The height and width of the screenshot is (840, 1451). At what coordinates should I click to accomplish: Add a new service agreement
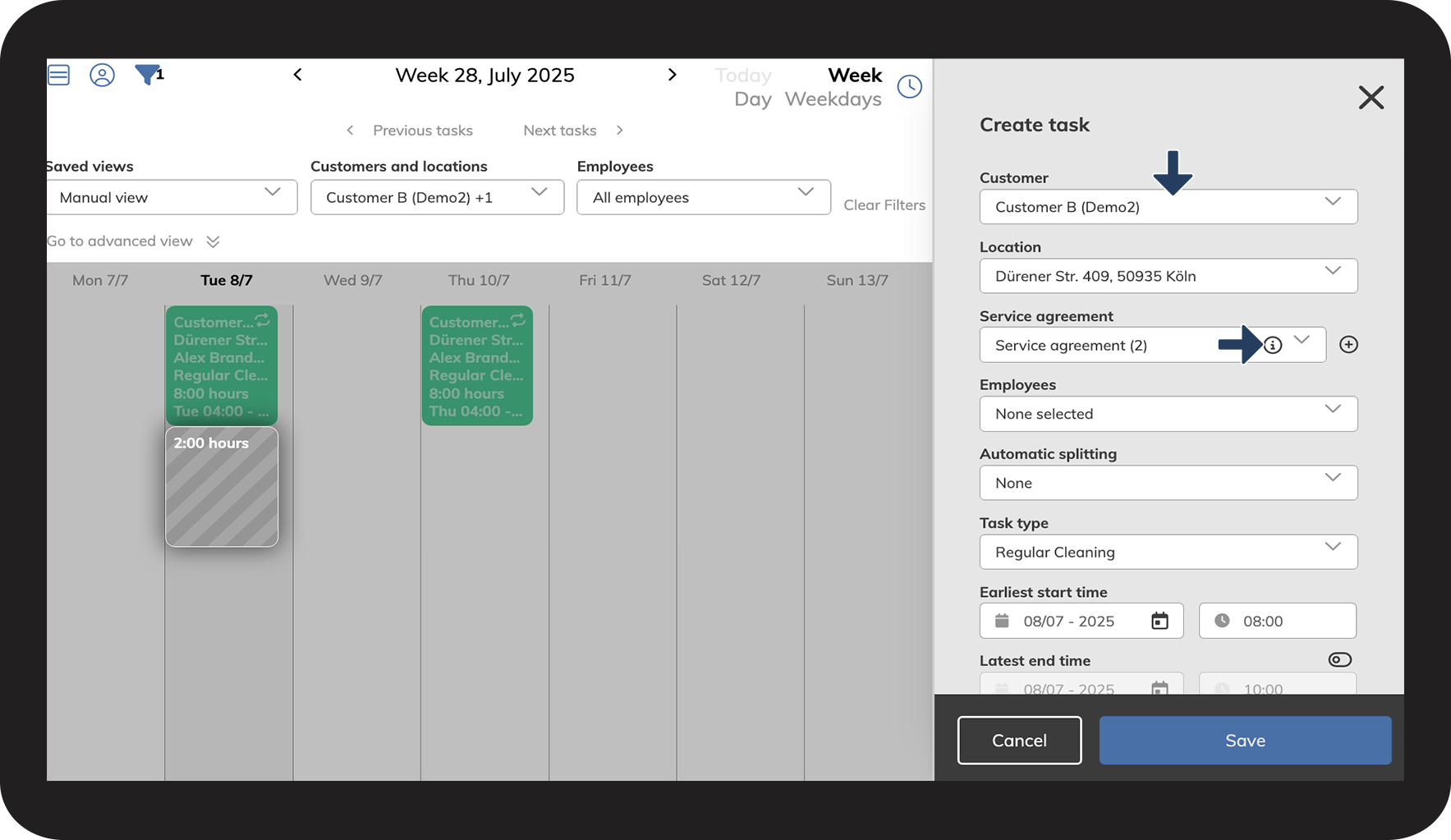pos(1348,345)
